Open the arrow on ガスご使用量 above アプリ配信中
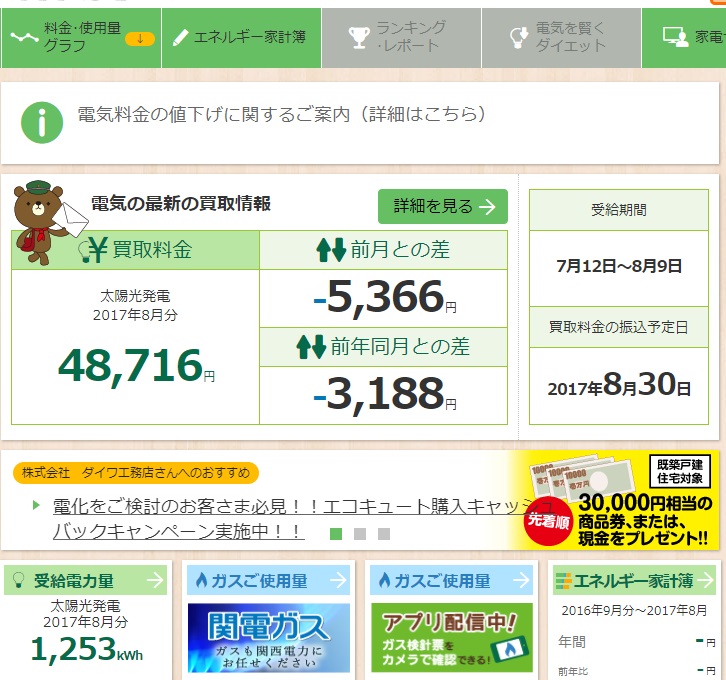Screen dimensions: 726x680 (521, 580)
